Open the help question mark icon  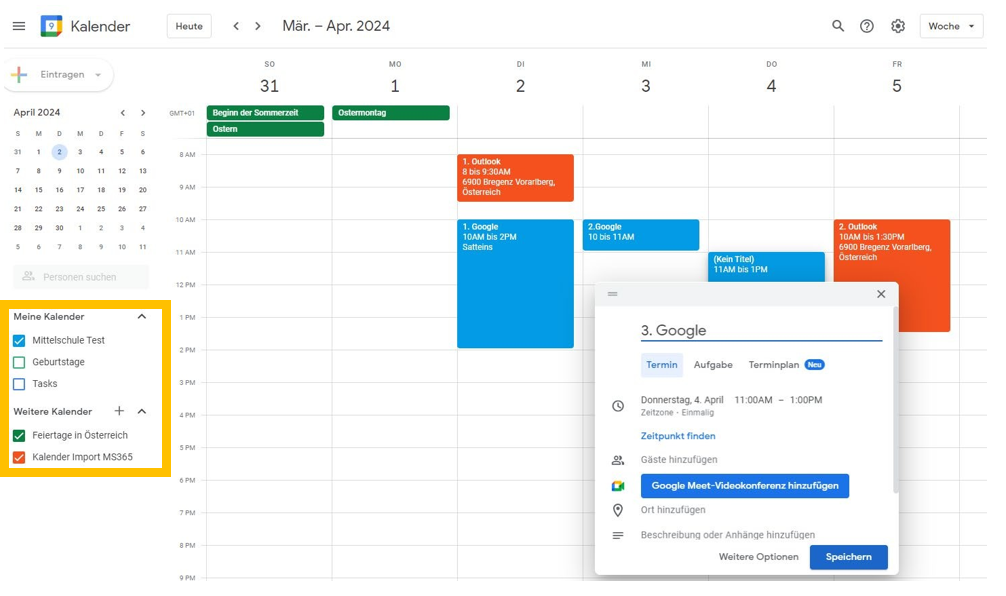point(867,26)
